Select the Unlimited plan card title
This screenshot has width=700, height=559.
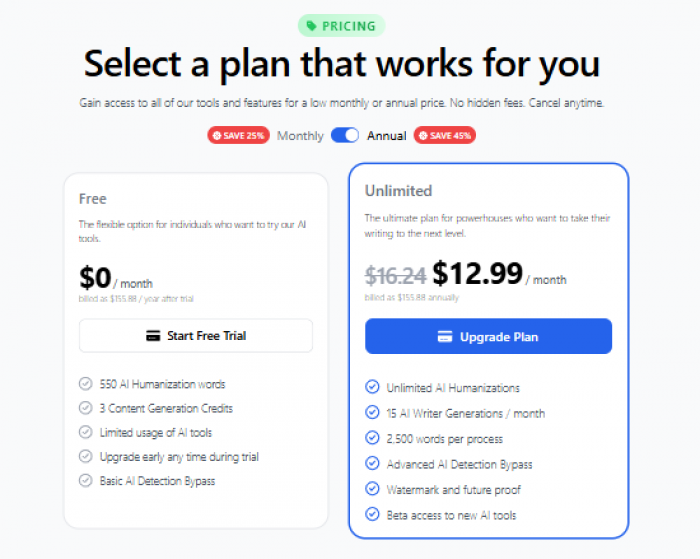tap(398, 191)
